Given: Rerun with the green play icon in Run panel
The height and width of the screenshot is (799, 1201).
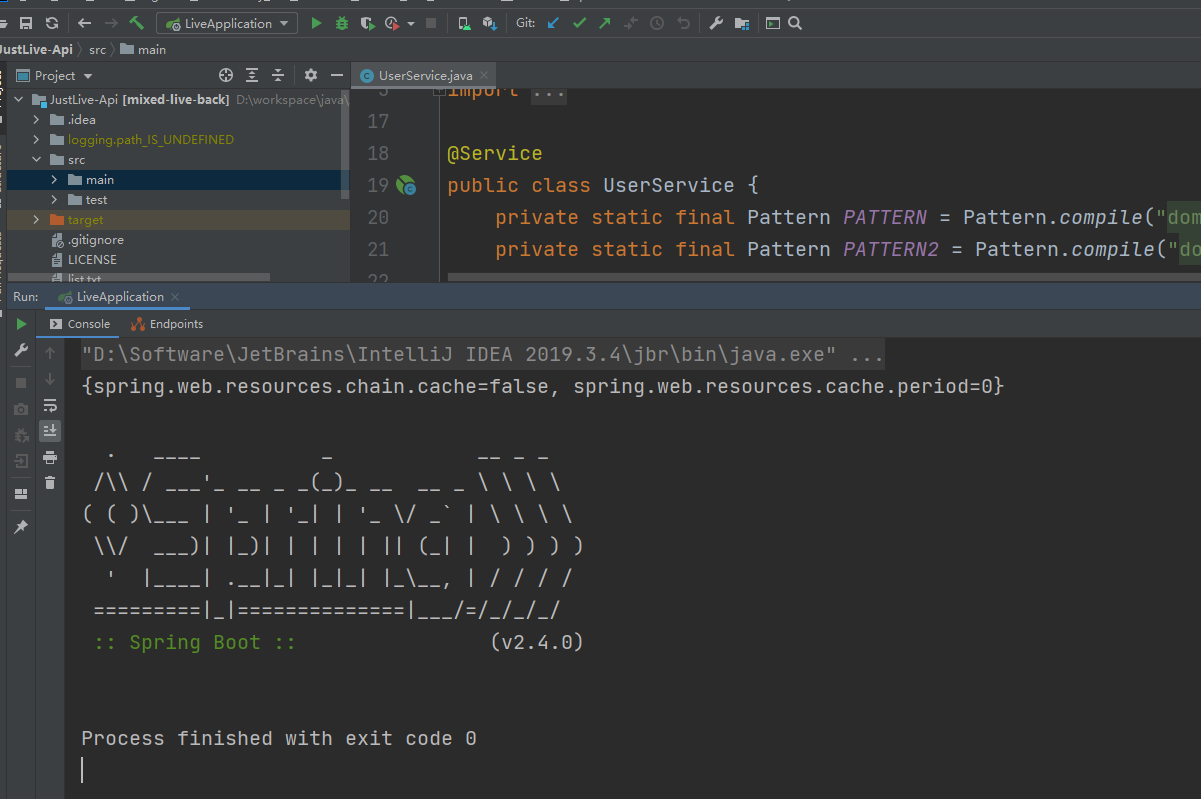Looking at the screenshot, I should click(x=21, y=324).
